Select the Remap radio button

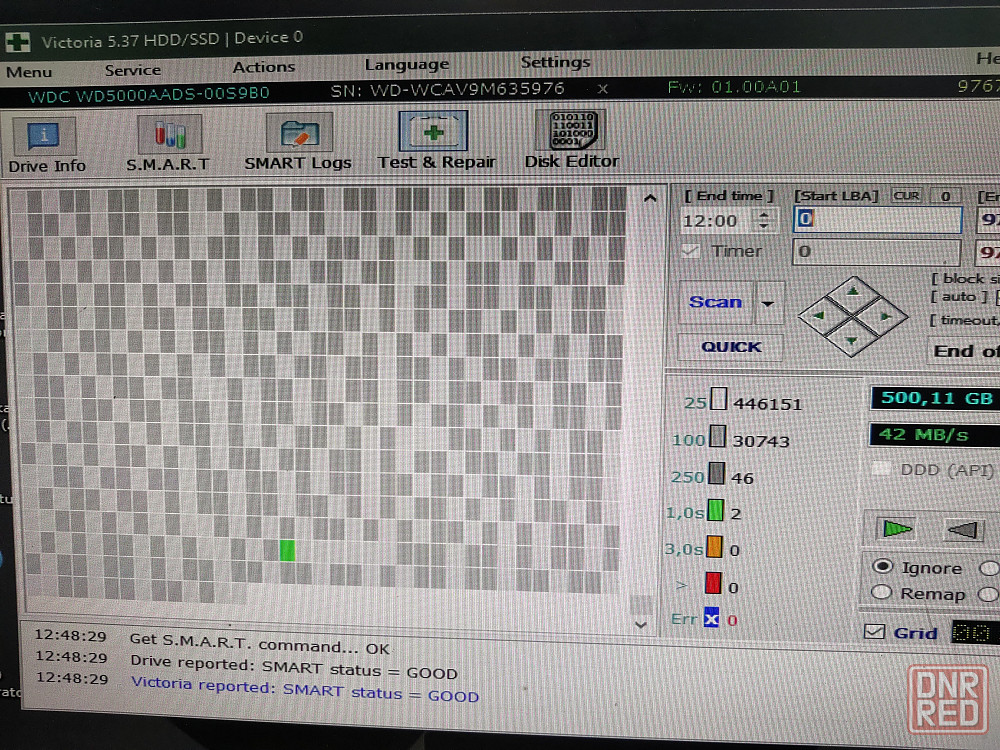[x=881, y=592]
